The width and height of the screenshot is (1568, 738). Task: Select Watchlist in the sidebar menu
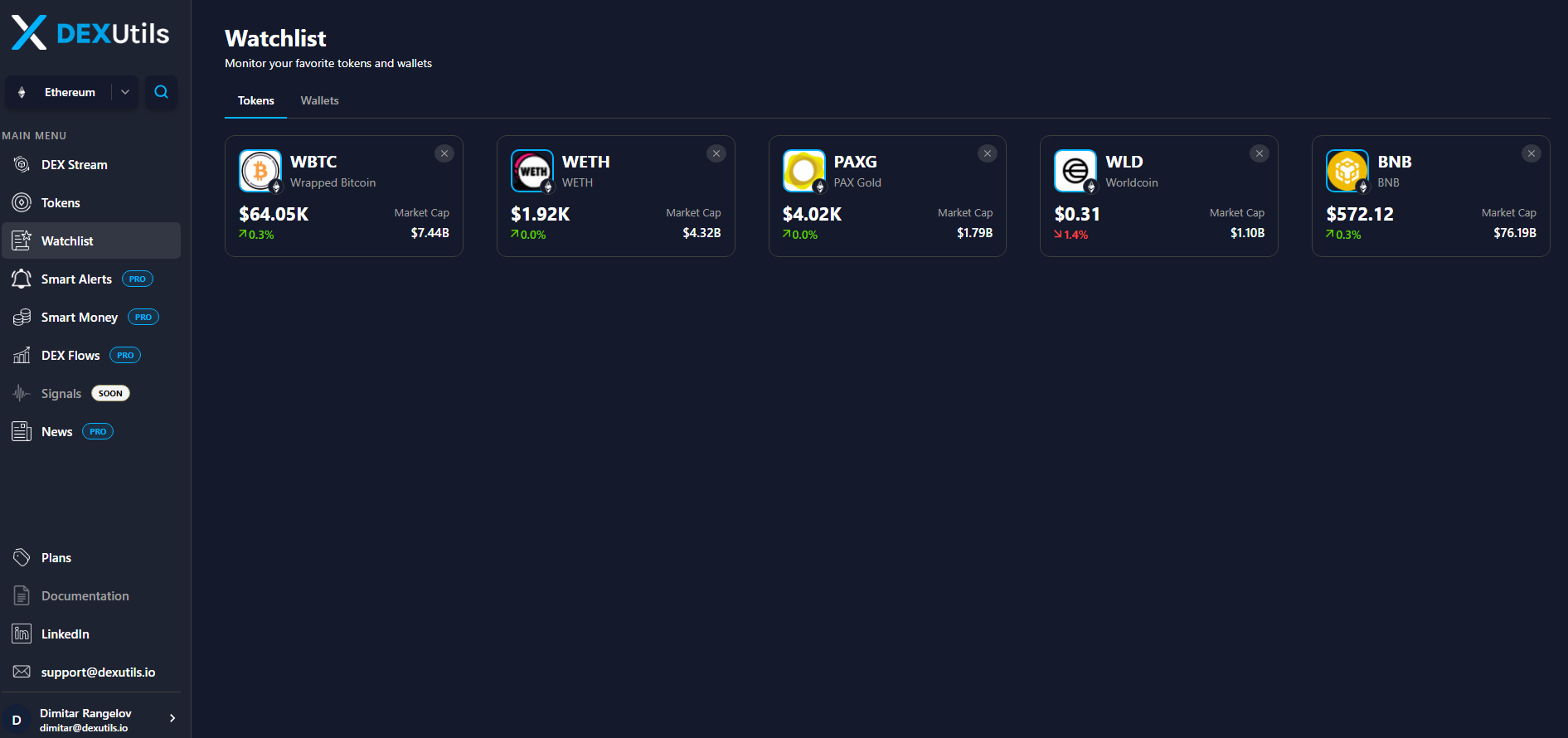pyautogui.click(x=91, y=240)
